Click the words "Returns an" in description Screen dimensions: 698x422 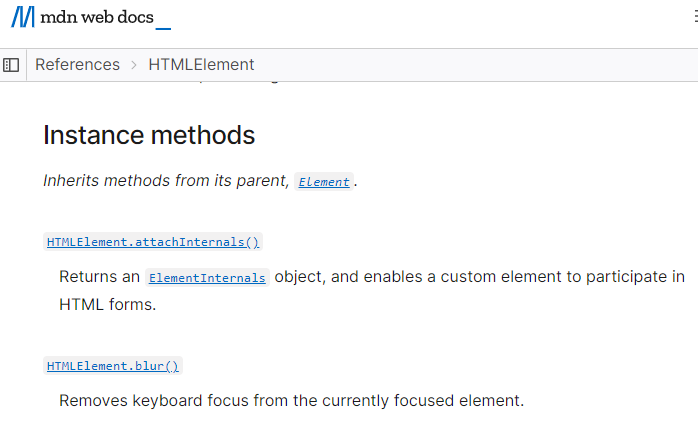(99, 277)
